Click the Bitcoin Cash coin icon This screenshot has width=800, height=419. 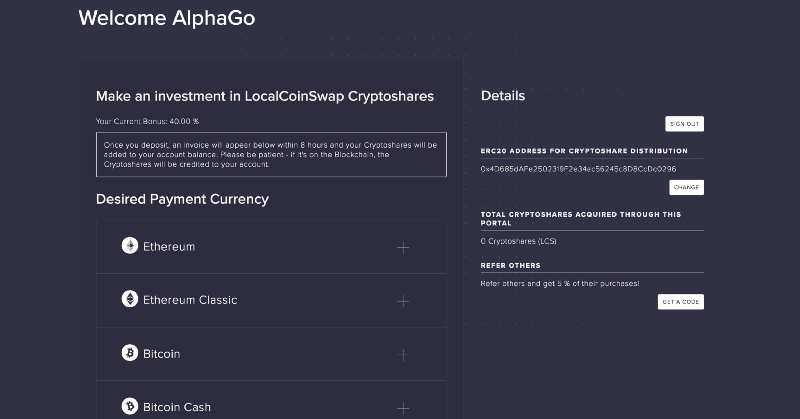click(x=130, y=406)
